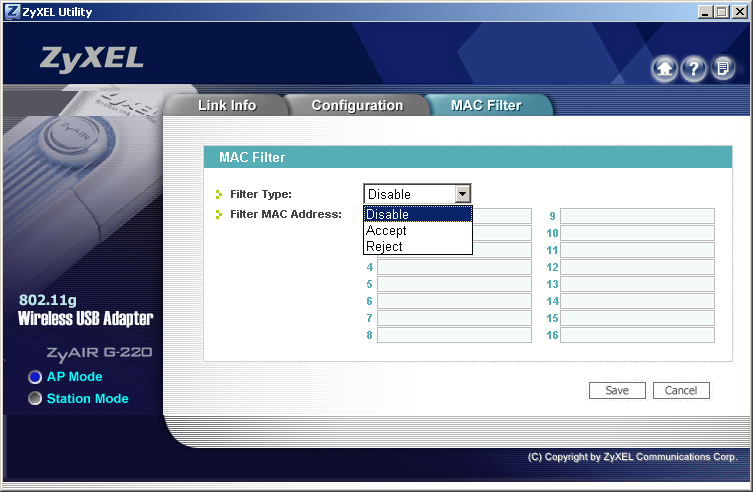Click MAC address field number 7

[454, 318]
